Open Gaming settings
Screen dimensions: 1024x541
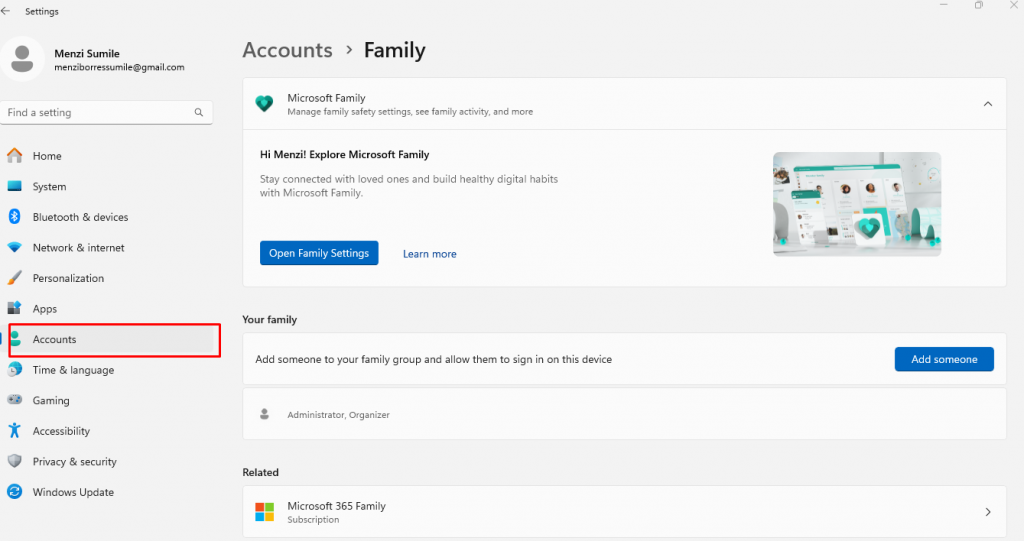pos(51,401)
